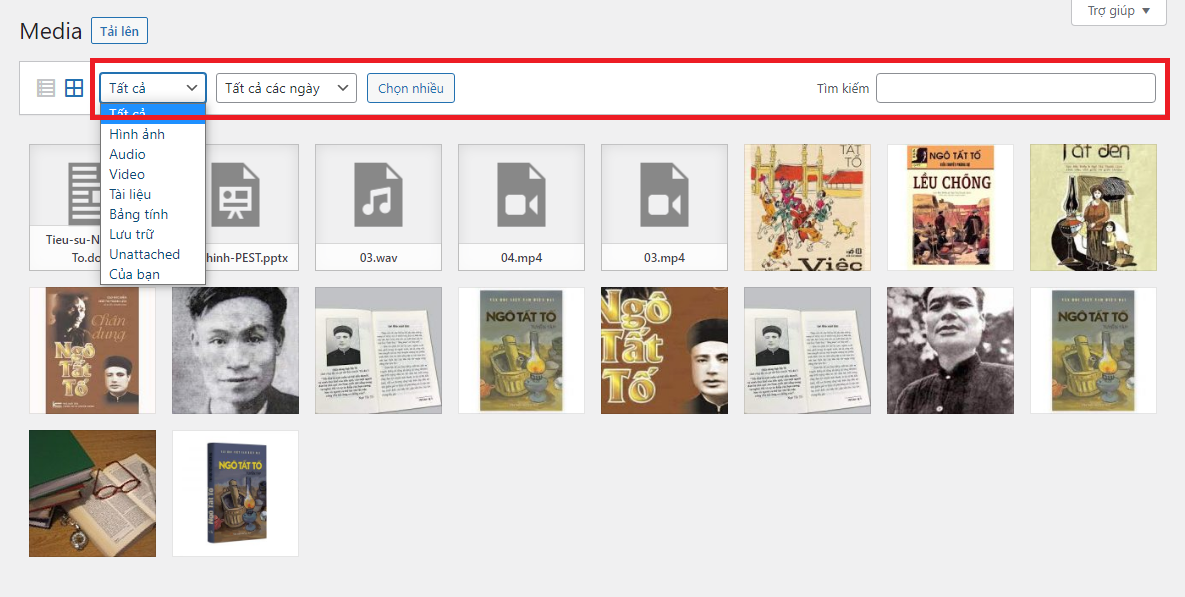
Task: Click the Chọn nhiều bulk select button
Action: pyautogui.click(x=411, y=88)
